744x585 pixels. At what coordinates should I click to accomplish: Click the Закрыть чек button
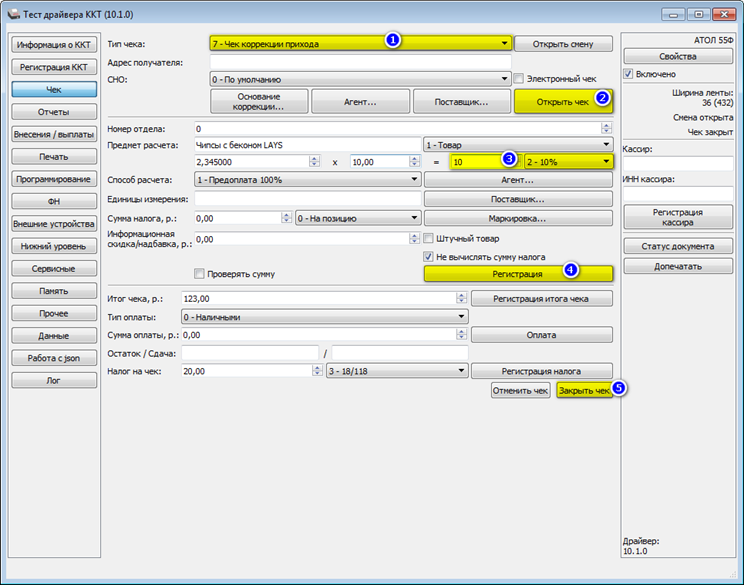coord(584,390)
